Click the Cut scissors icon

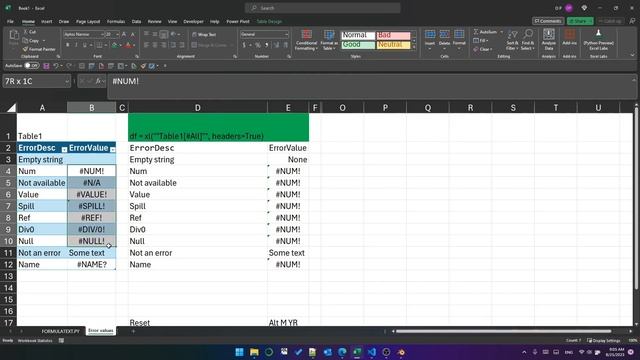[25, 32]
